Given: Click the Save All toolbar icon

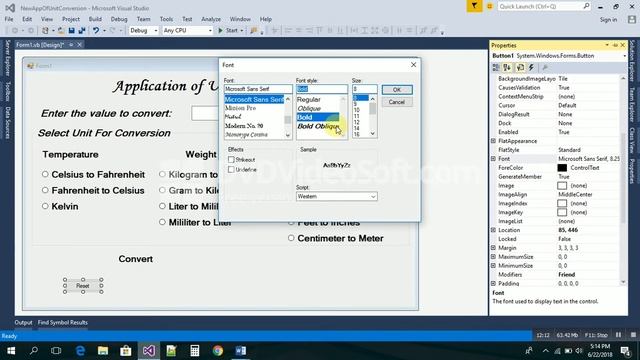Looking at the screenshot, I should [82, 31].
